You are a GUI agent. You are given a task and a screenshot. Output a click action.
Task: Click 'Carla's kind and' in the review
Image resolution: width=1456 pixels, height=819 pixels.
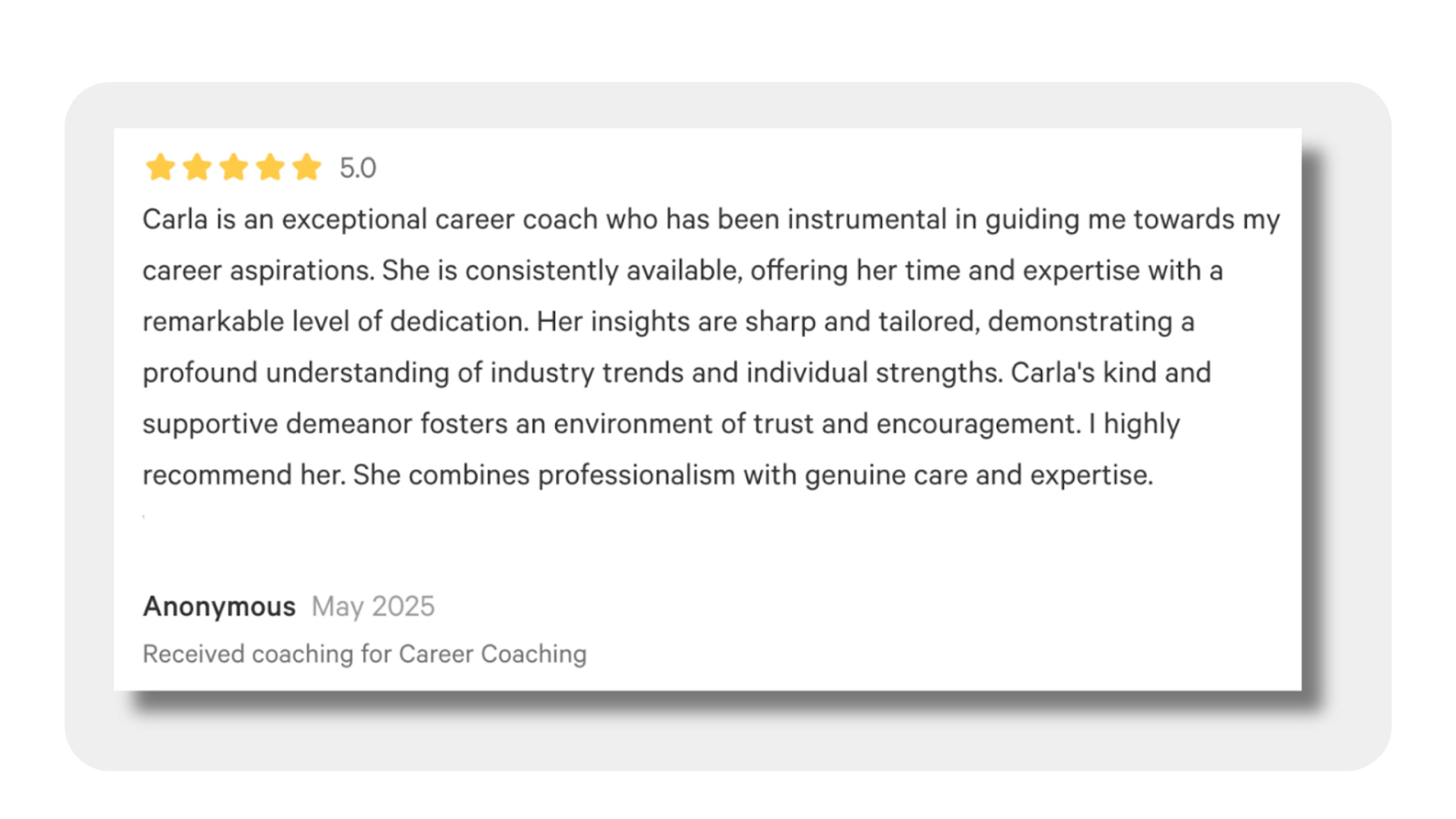(1111, 372)
